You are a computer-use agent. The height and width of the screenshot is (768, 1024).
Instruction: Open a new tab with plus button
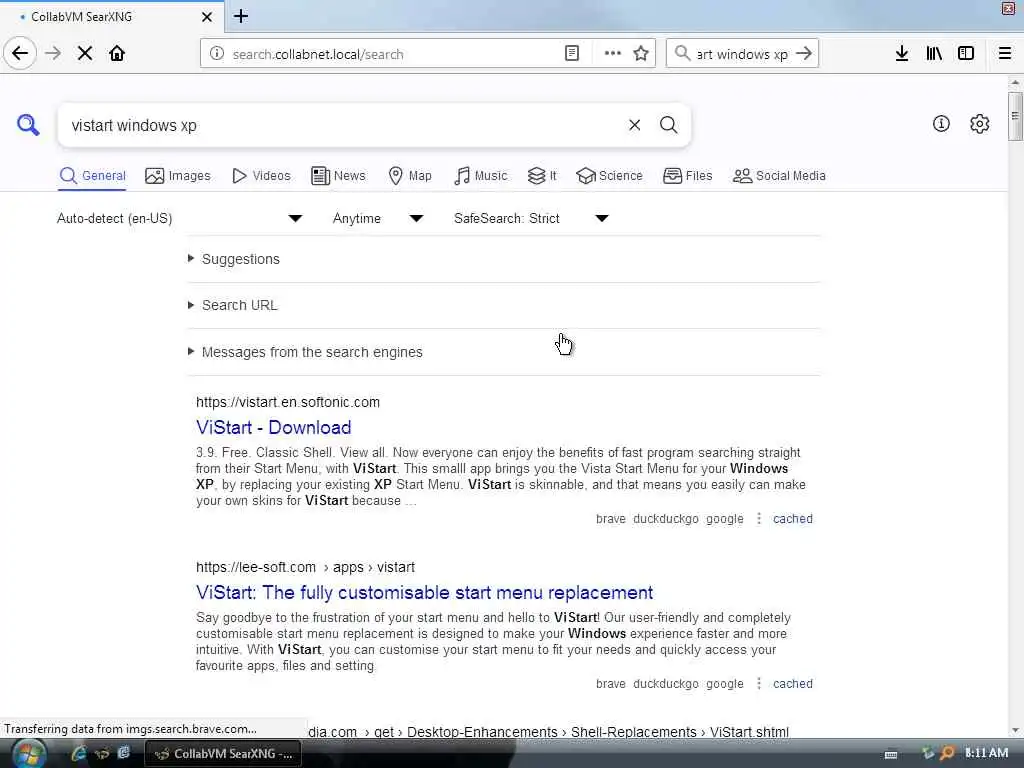[x=241, y=16]
